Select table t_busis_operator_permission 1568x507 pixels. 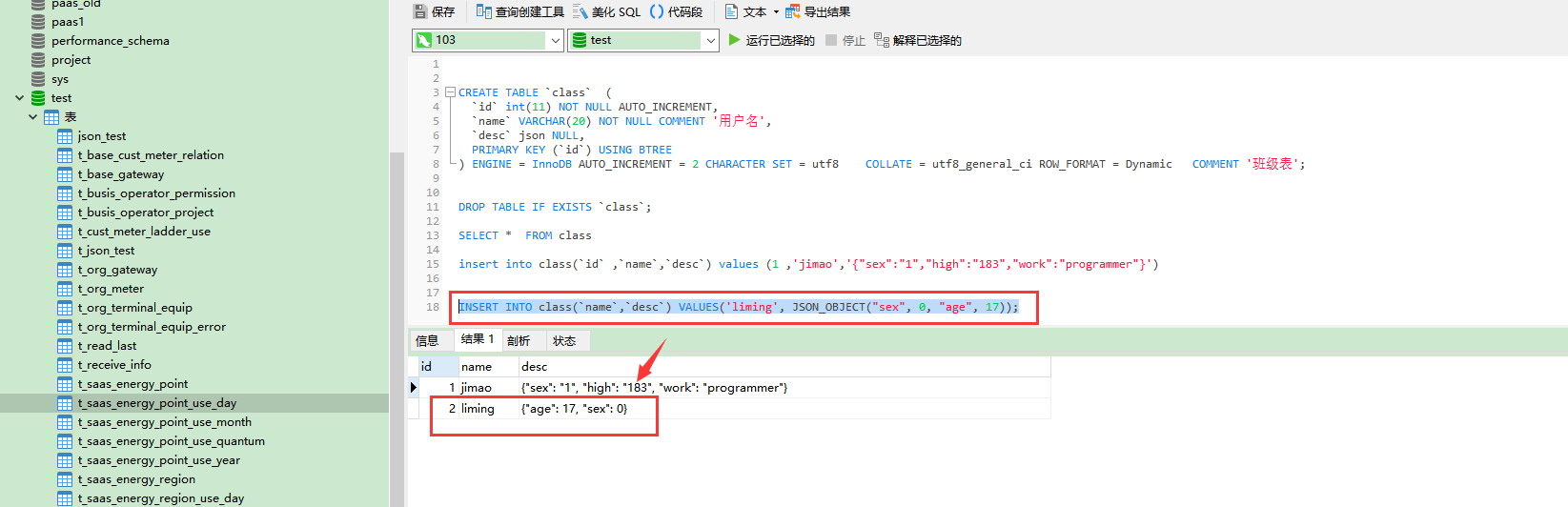[x=156, y=193]
